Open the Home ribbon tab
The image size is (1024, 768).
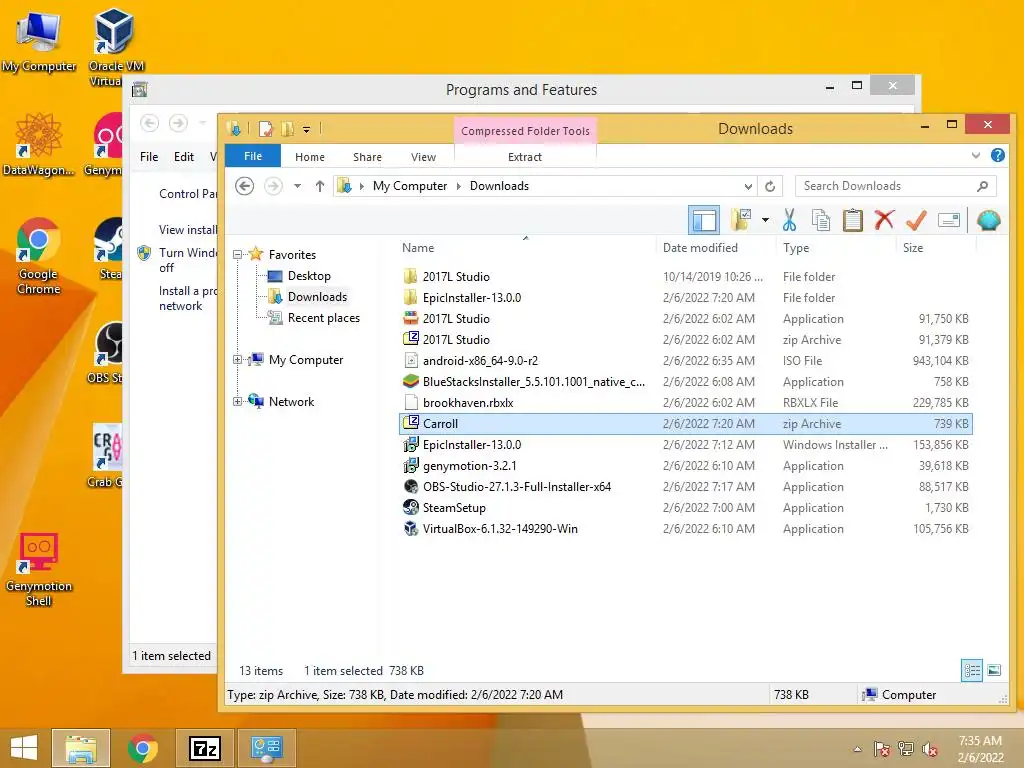(310, 157)
